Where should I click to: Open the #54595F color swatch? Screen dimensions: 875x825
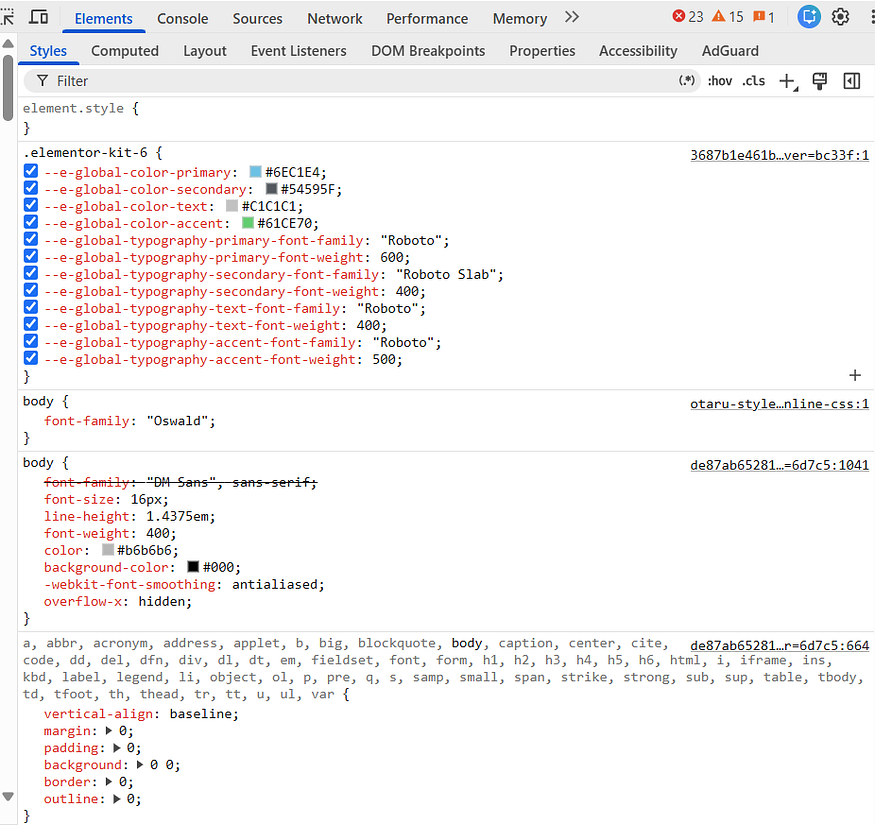tap(271, 189)
